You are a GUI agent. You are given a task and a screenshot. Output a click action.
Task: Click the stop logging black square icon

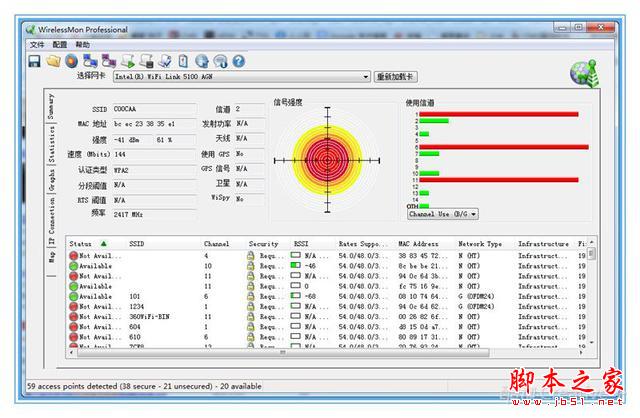coord(146,61)
